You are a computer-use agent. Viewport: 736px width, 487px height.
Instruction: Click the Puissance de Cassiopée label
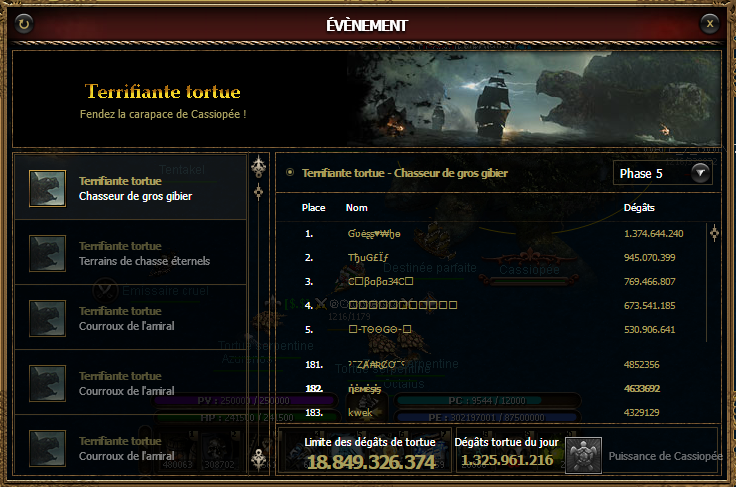(x=665, y=456)
